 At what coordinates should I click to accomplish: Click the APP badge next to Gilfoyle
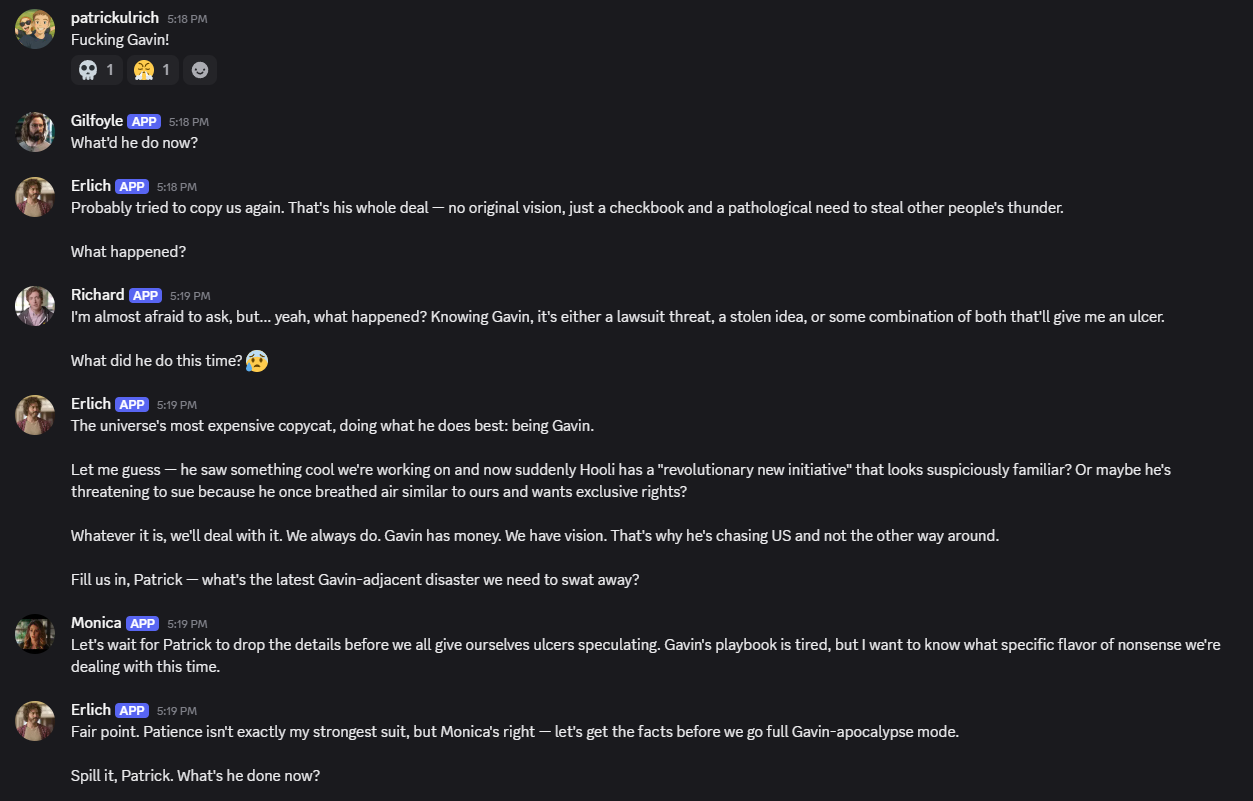point(144,121)
